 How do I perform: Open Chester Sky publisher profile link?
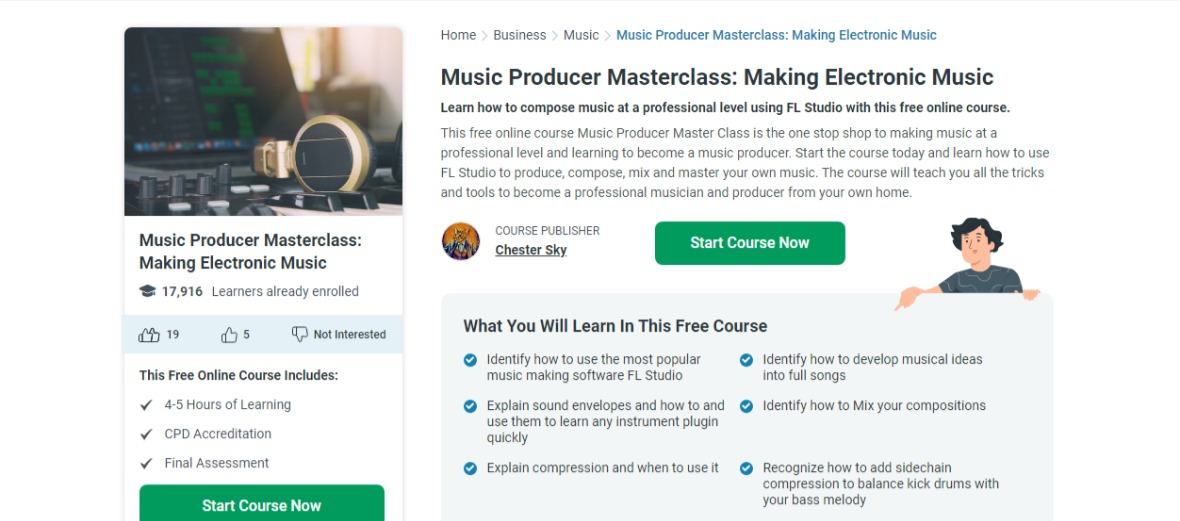click(x=531, y=250)
